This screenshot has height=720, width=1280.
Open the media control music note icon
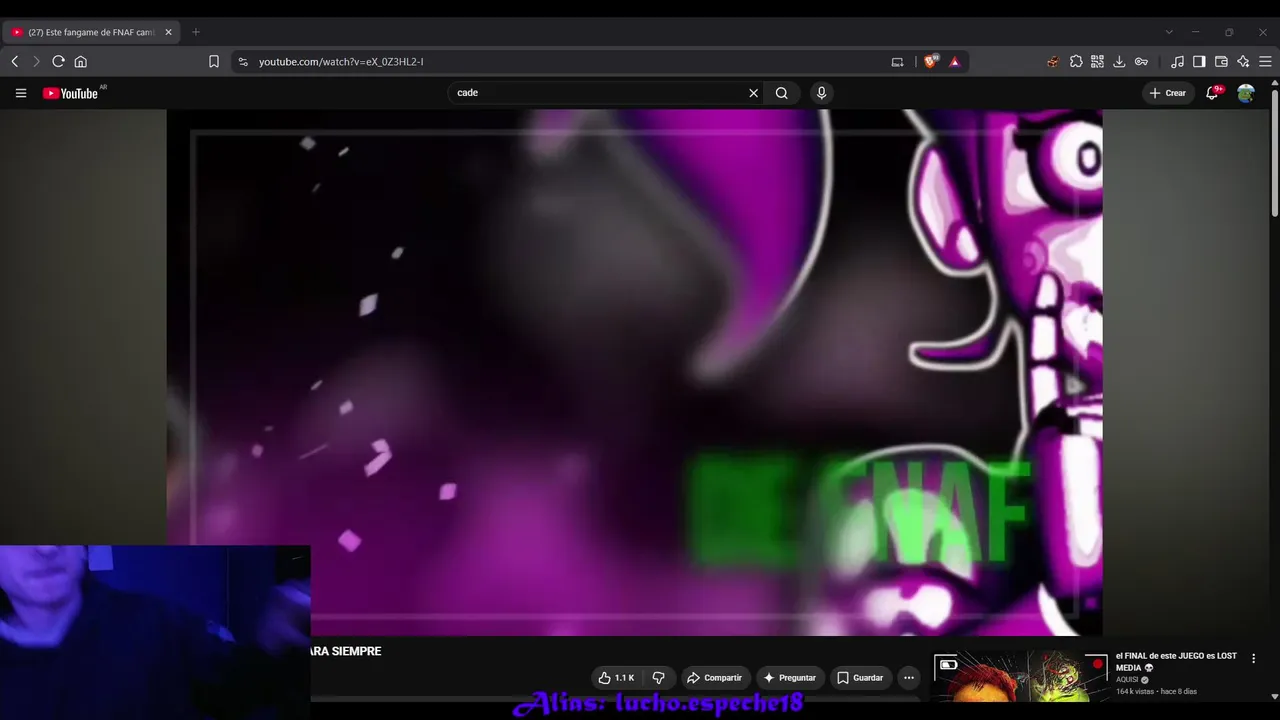coord(1177,62)
